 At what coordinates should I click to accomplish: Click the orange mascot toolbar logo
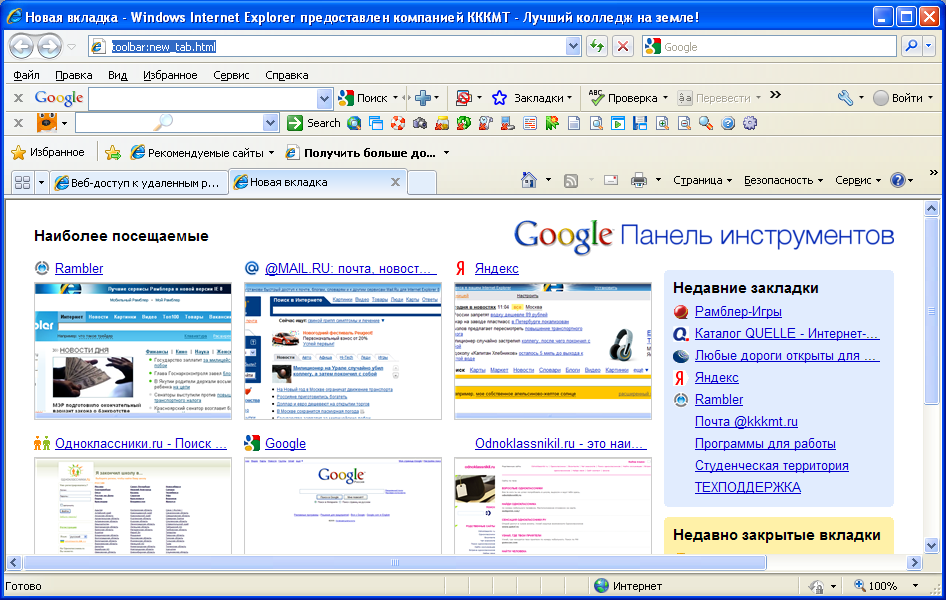tap(46, 123)
